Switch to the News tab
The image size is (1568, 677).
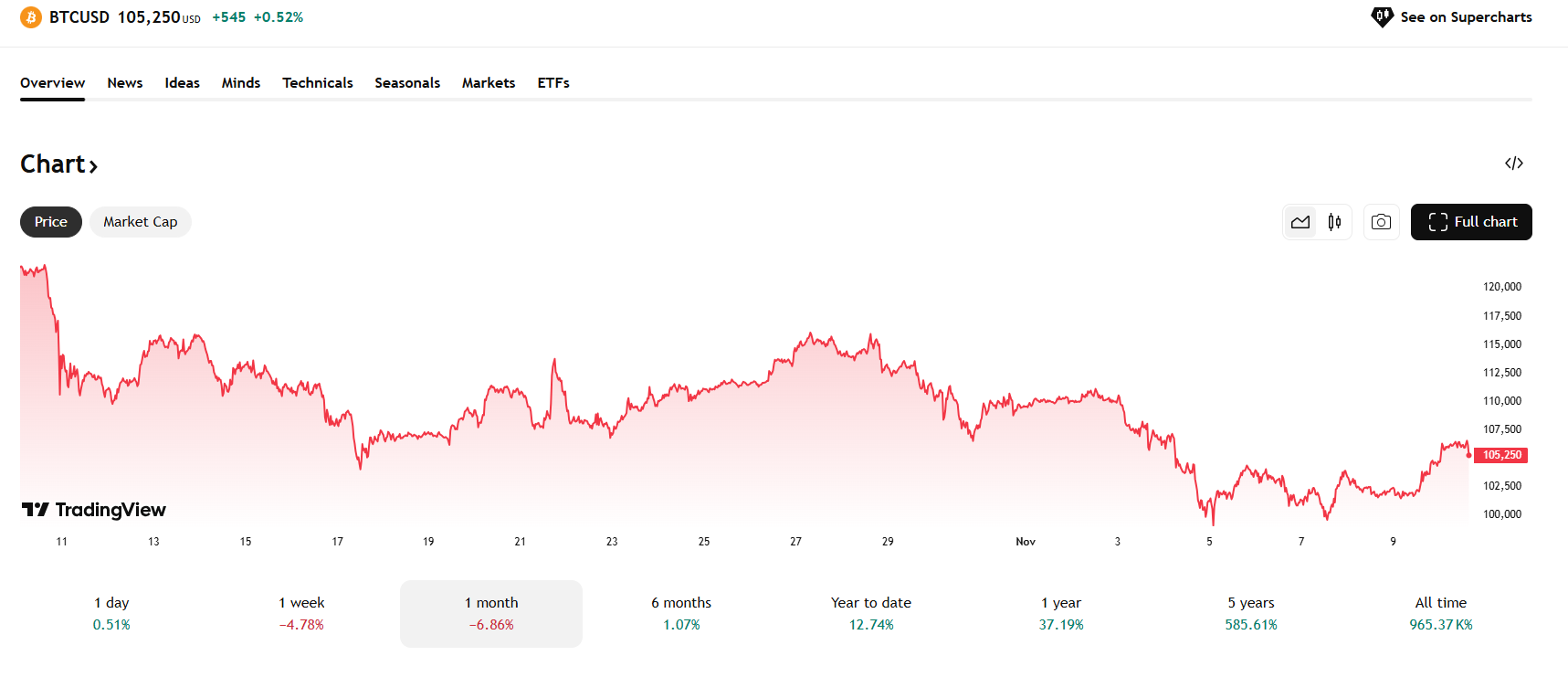pos(125,83)
